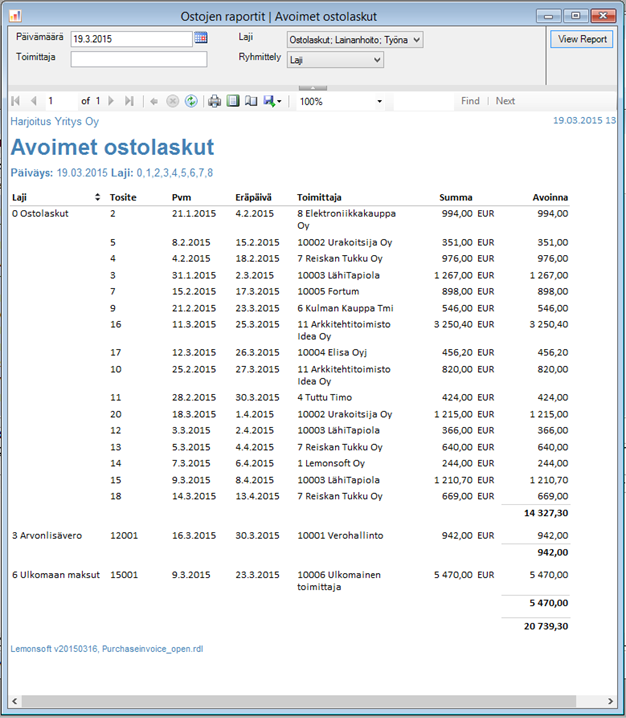
Task: Click the Avoimet ostolaskut report title
Action: 112,147
